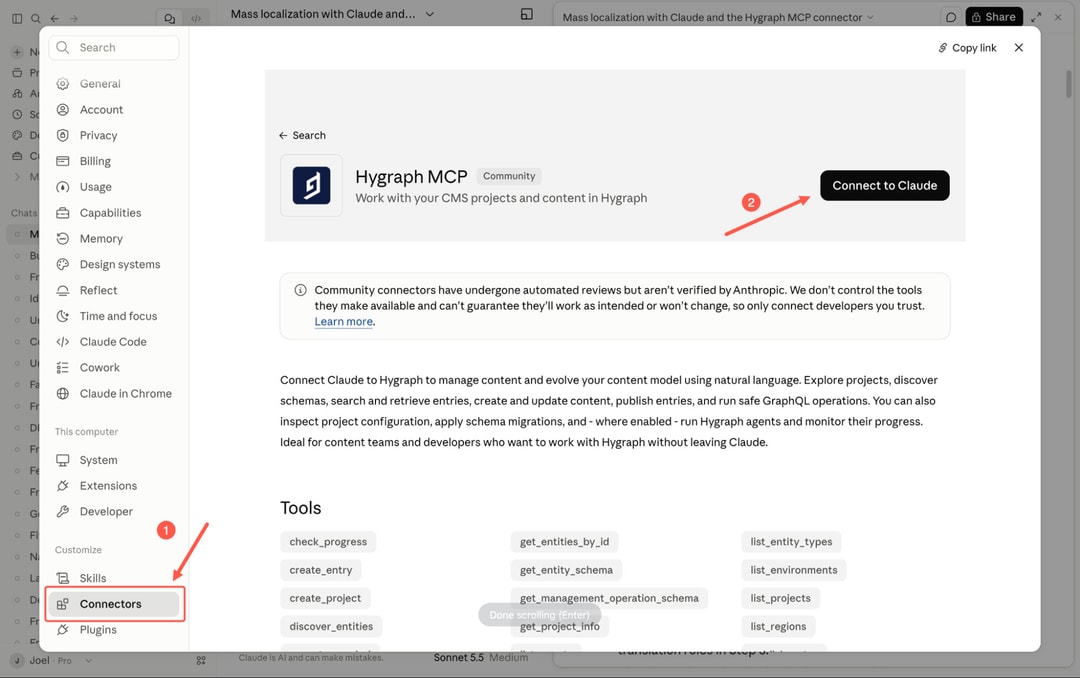The height and width of the screenshot is (678, 1080).
Task: Click the Extensions plug icon
Action: (x=63, y=486)
